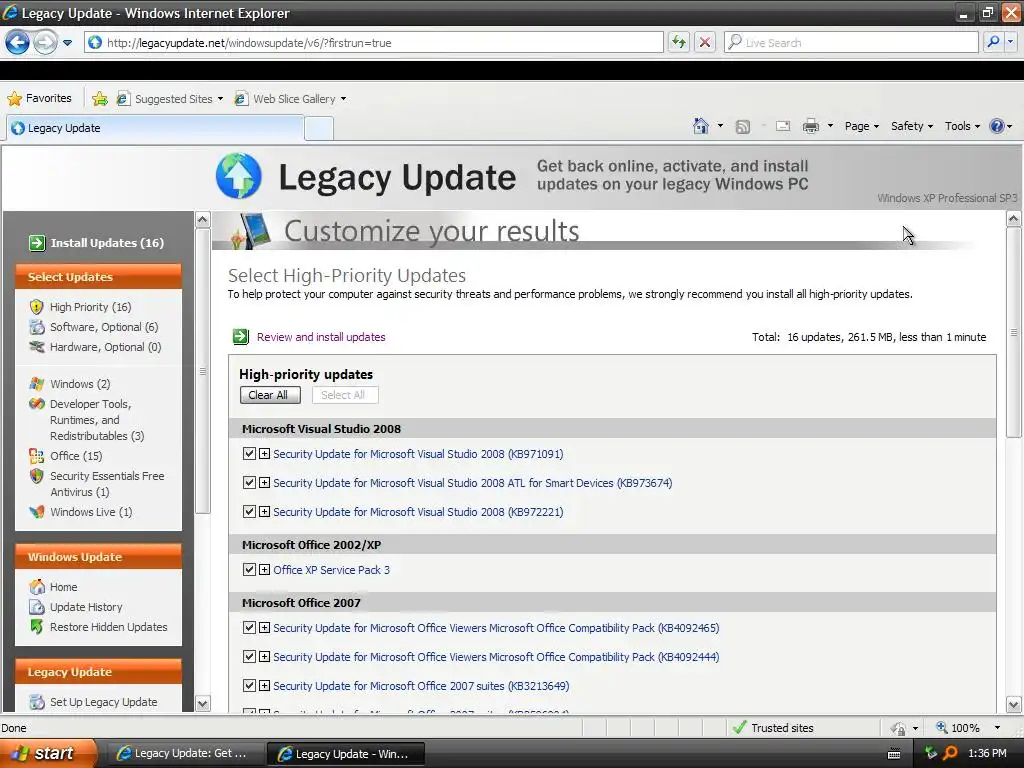Click the RSS Feeds toolbar icon
This screenshot has height=768, width=1024.
pyautogui.click(x=743, y=127)
